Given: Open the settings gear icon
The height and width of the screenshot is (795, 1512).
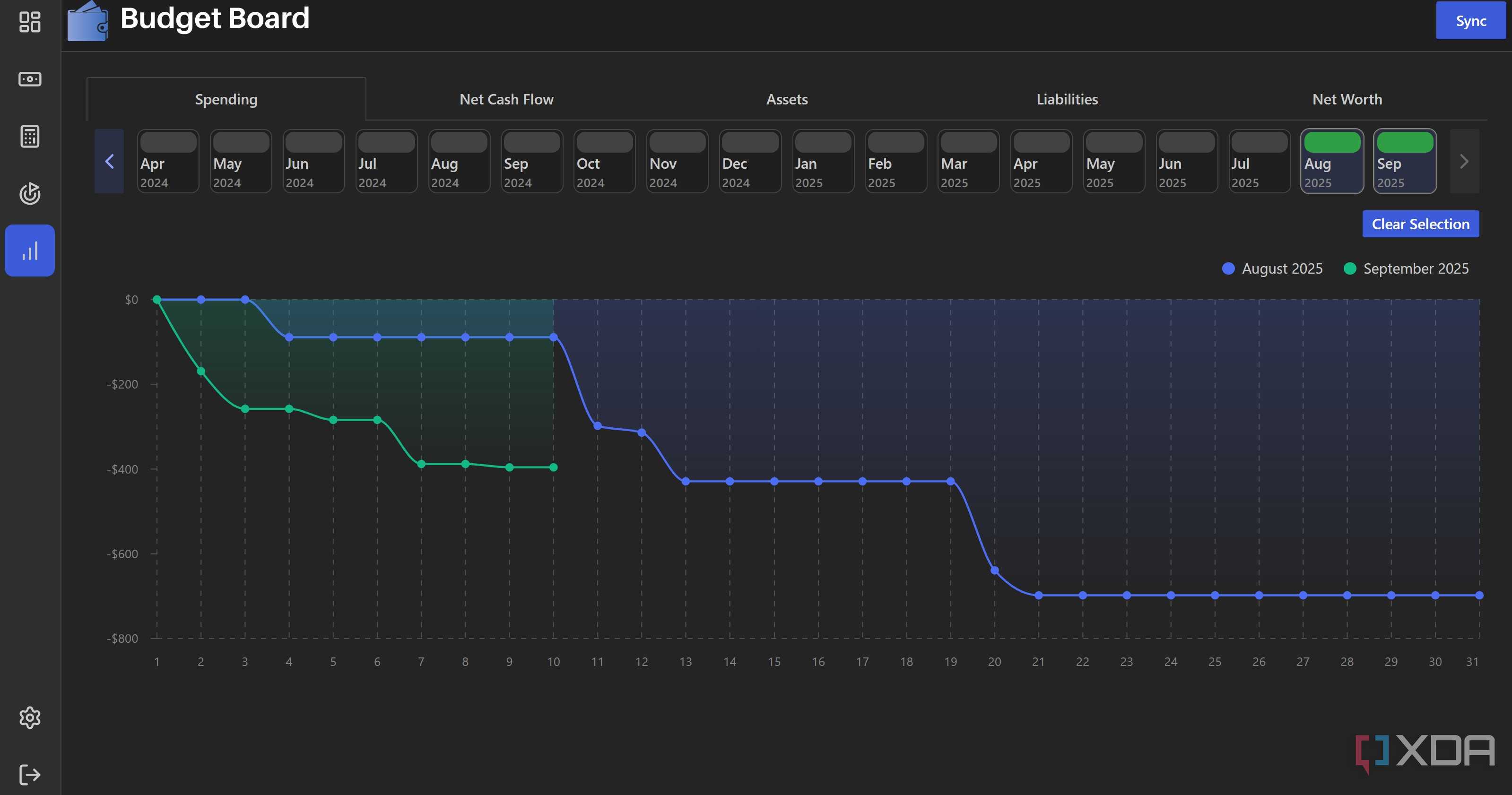Looking at the screenshot, I should [x=29, y=717].
